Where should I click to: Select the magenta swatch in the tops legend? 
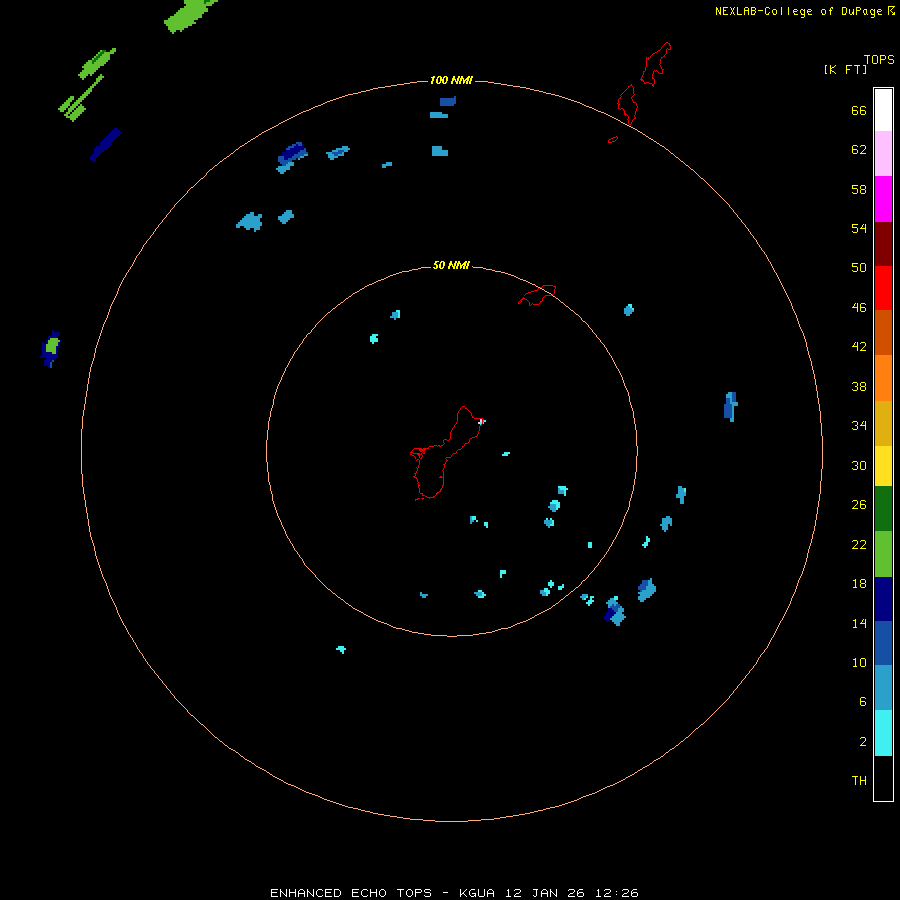883,199
